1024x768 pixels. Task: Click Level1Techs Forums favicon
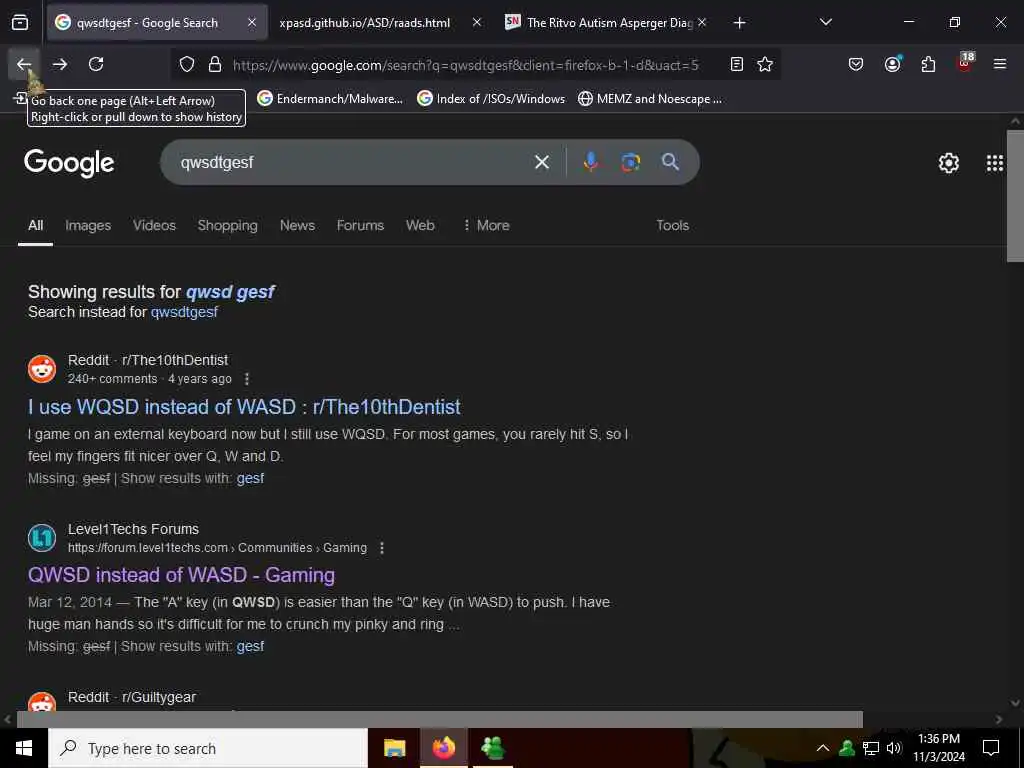click(42, 538)
